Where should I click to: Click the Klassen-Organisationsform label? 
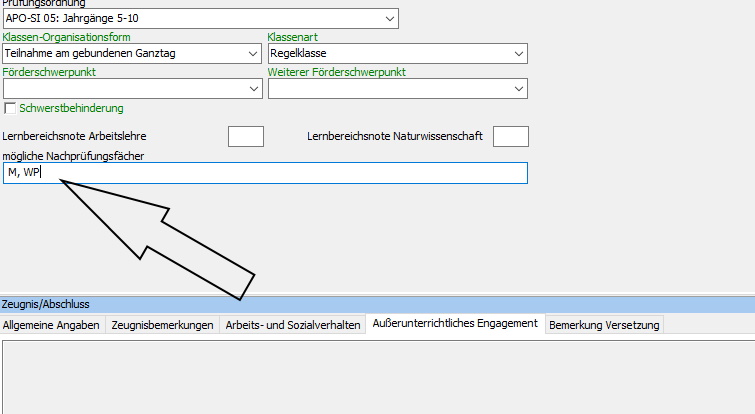click(66, 37)
